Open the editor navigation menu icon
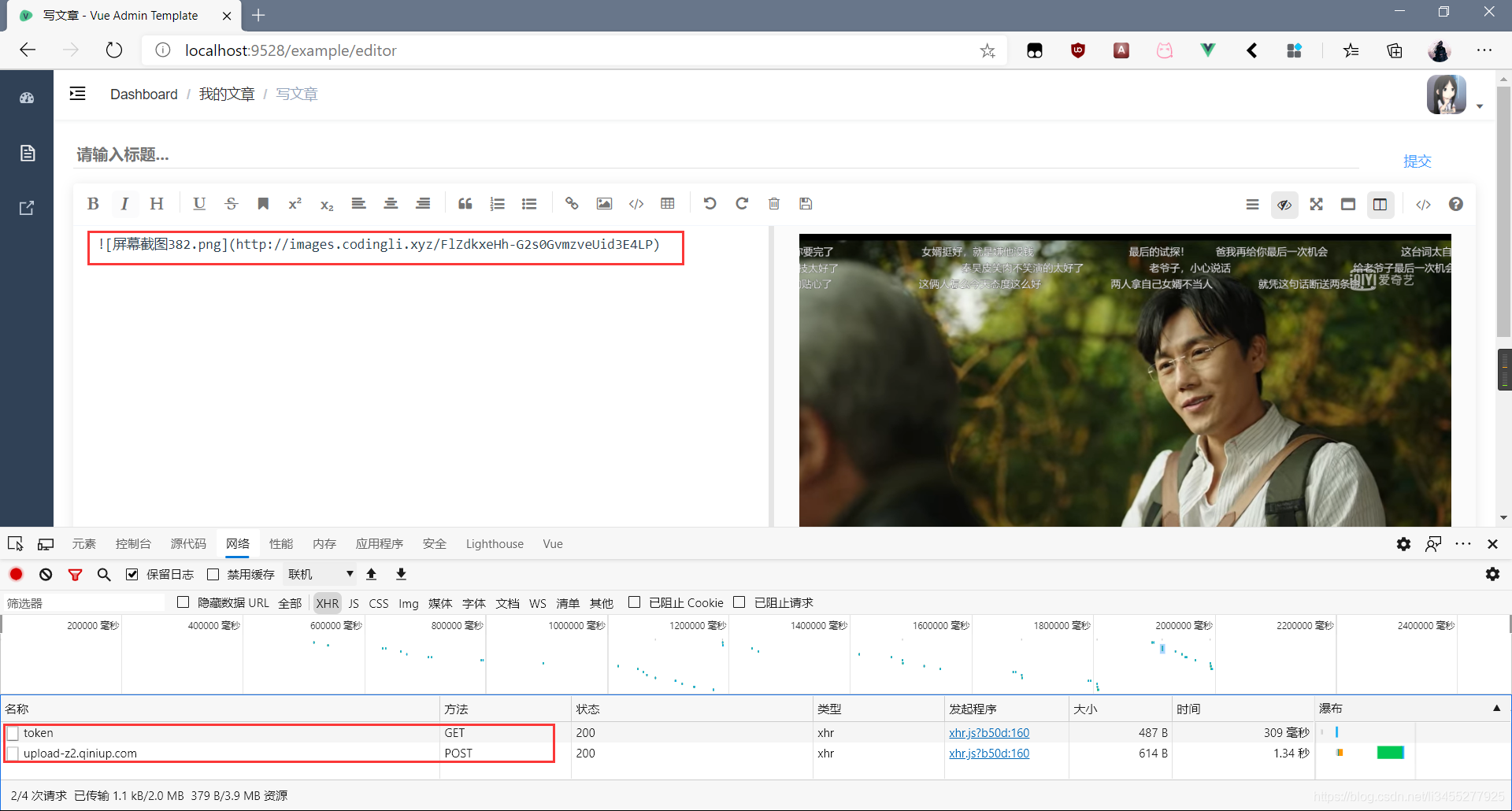 1252,205
